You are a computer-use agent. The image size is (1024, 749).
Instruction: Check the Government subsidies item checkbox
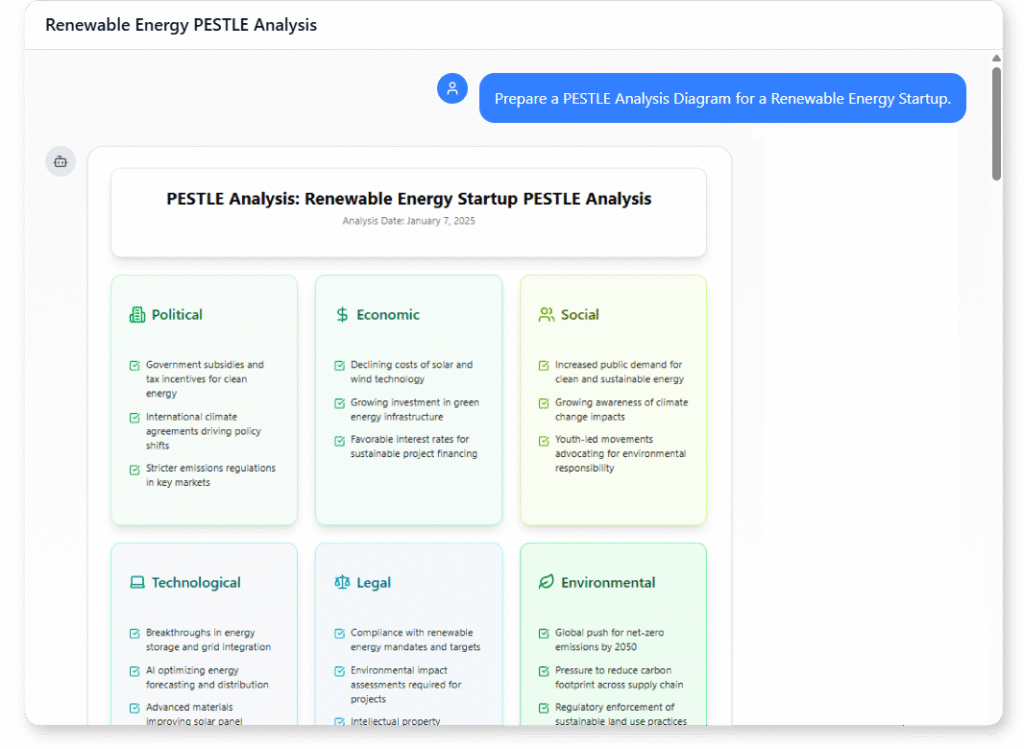click(x=132, y=364)
